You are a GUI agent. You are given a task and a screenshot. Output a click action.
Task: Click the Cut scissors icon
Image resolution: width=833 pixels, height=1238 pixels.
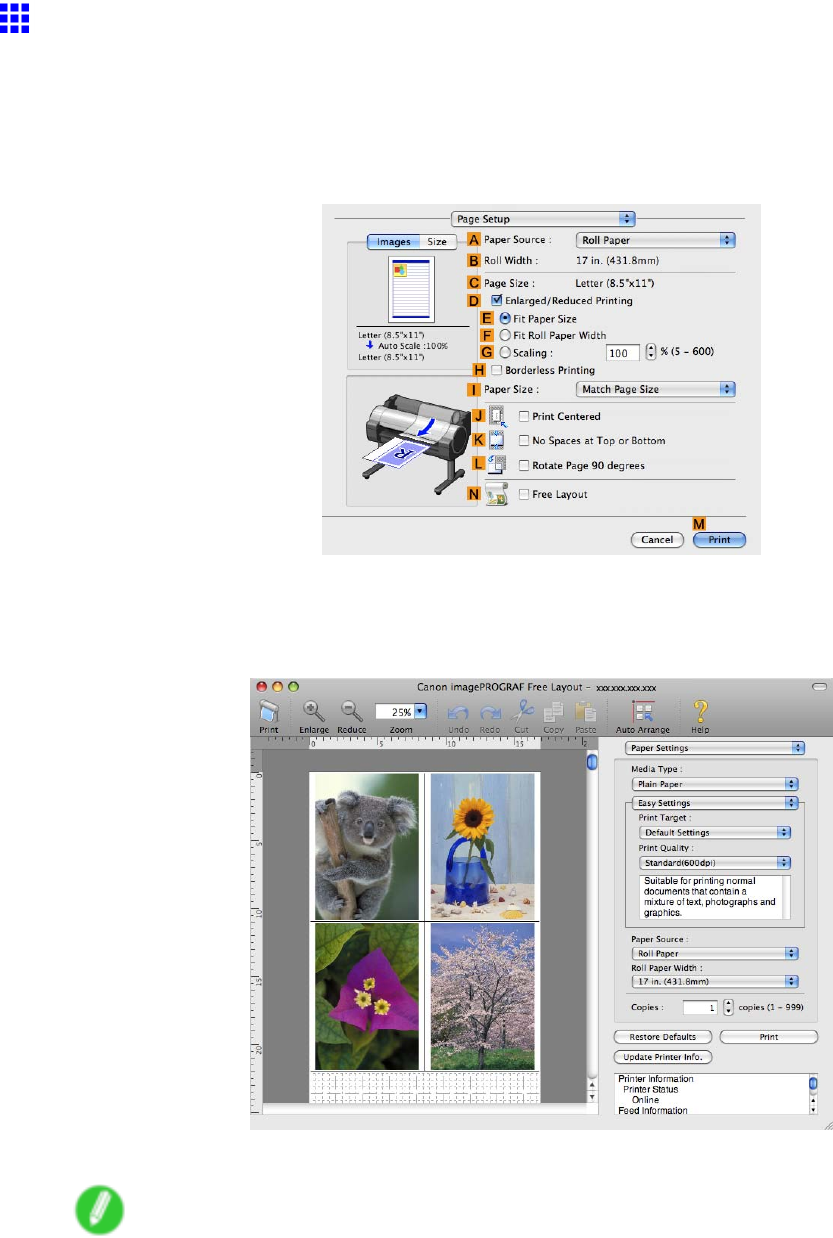(x=523, y=712)
